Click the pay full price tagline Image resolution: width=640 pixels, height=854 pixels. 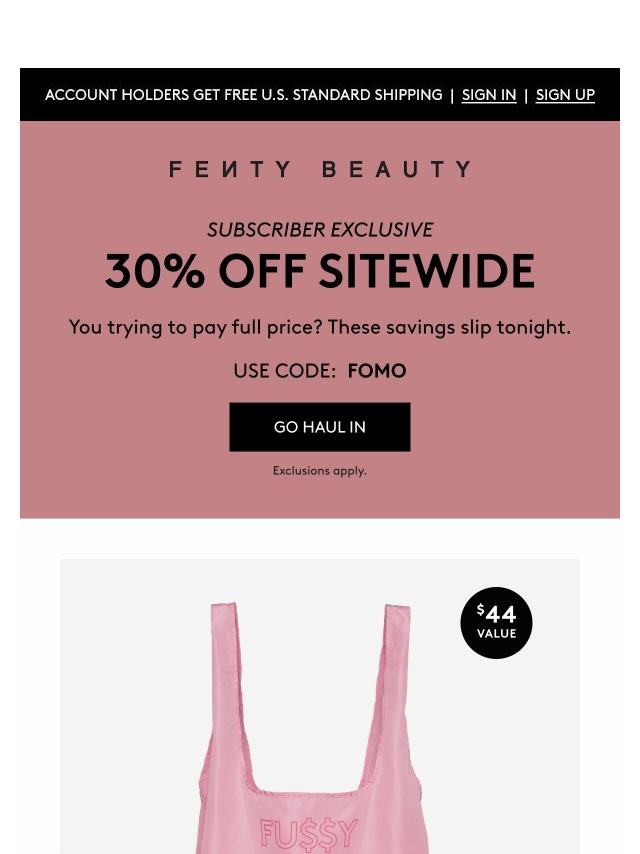[320, 327]
